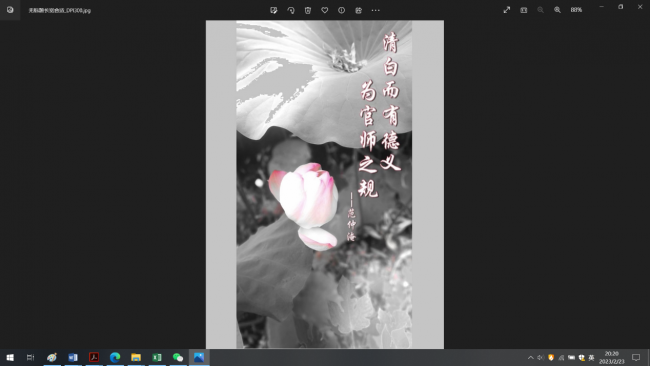Print the image with the printer icon
Viewport: 650px width, 366px height.
pyautogui.click(x=359, y=10)
